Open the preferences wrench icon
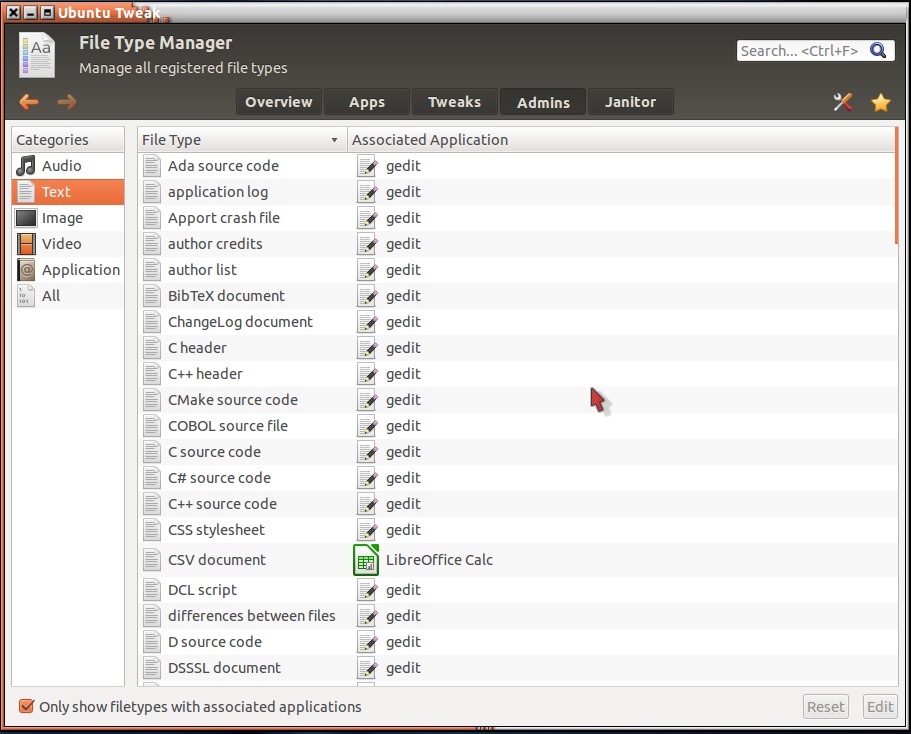 click(x=842, y=102)
